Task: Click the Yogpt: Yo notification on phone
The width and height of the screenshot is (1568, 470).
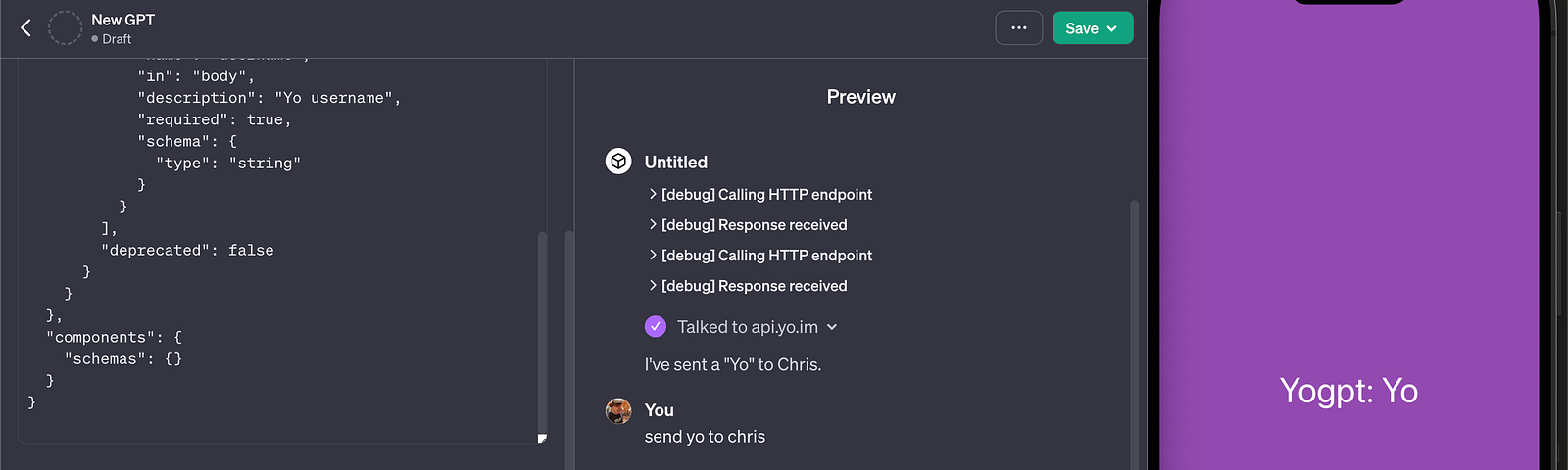Action: click(1348, 391)
